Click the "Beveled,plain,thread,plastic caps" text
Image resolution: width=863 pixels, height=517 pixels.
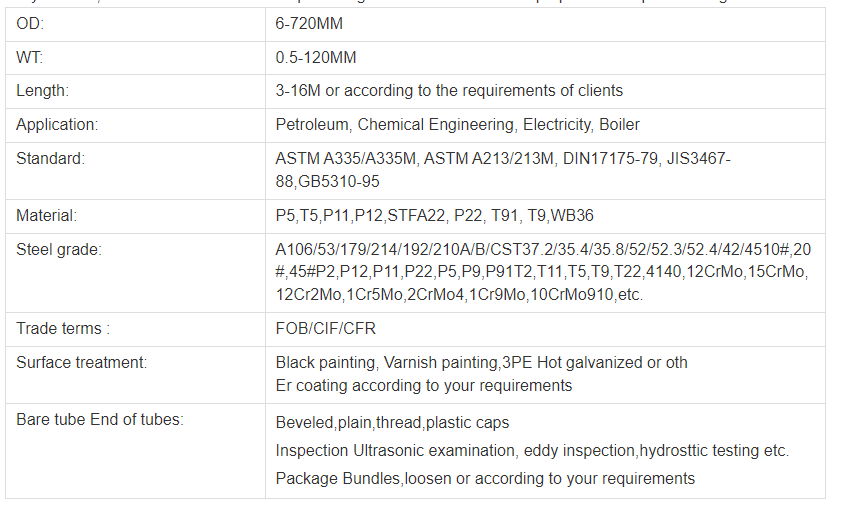click(x=392, y=423)
